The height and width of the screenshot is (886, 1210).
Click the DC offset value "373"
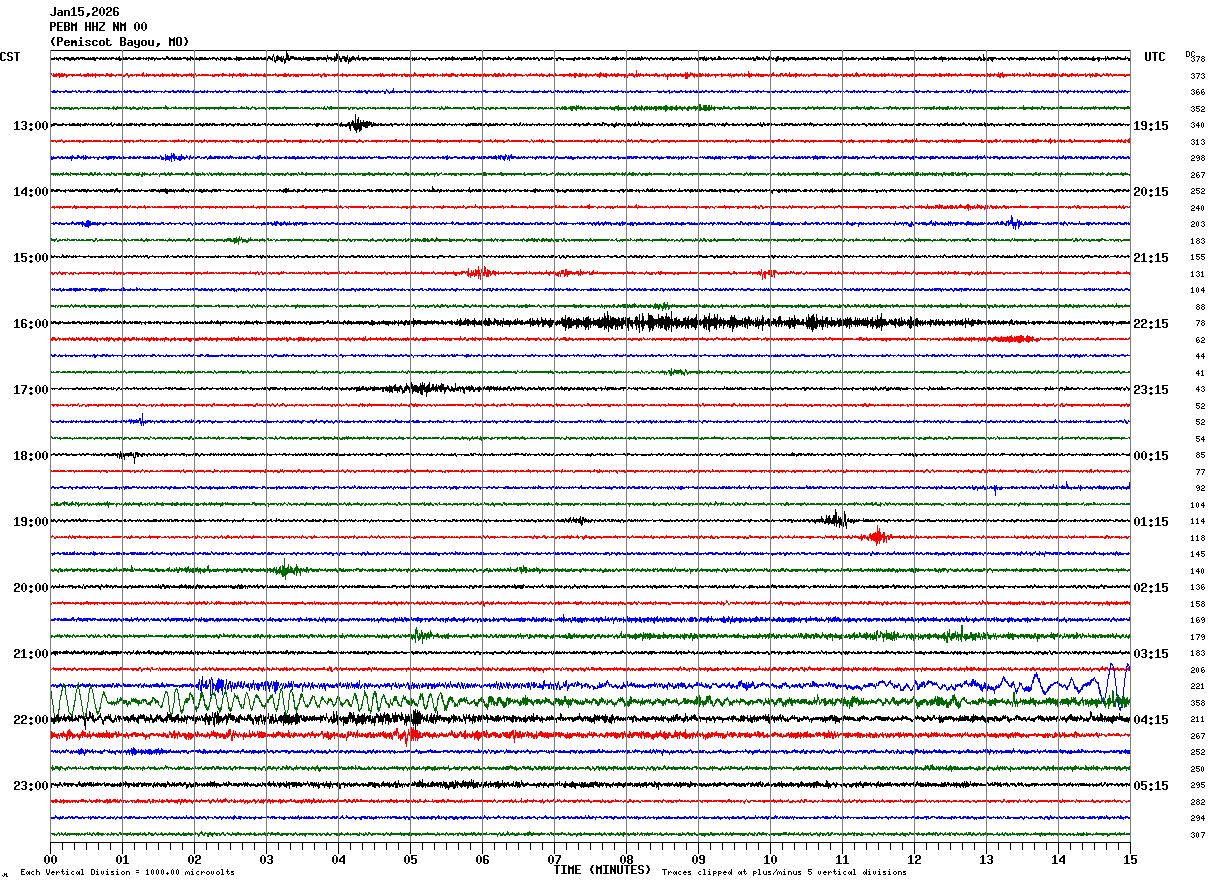1197,76
